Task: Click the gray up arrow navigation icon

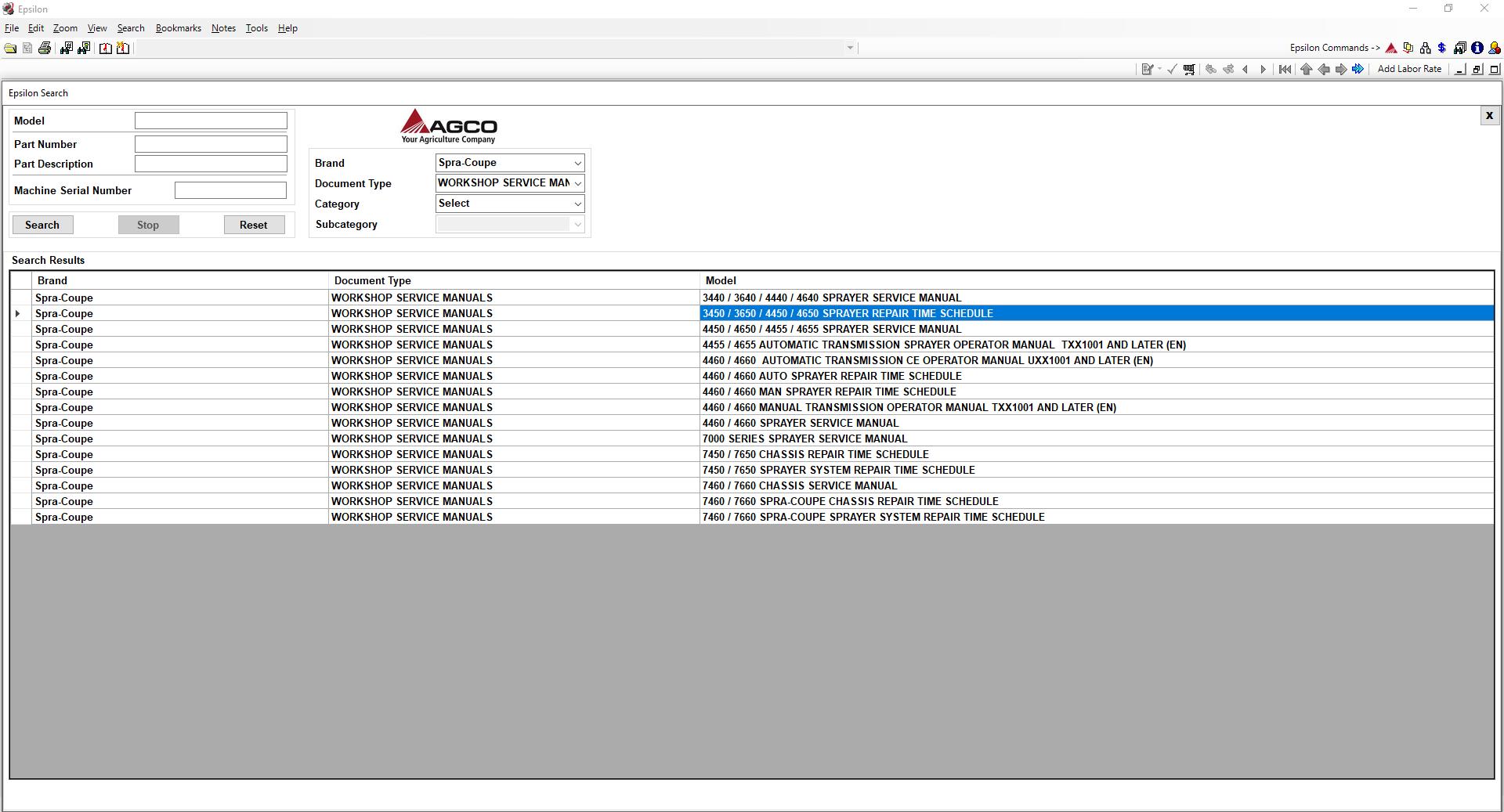Action: point(1306,69)
